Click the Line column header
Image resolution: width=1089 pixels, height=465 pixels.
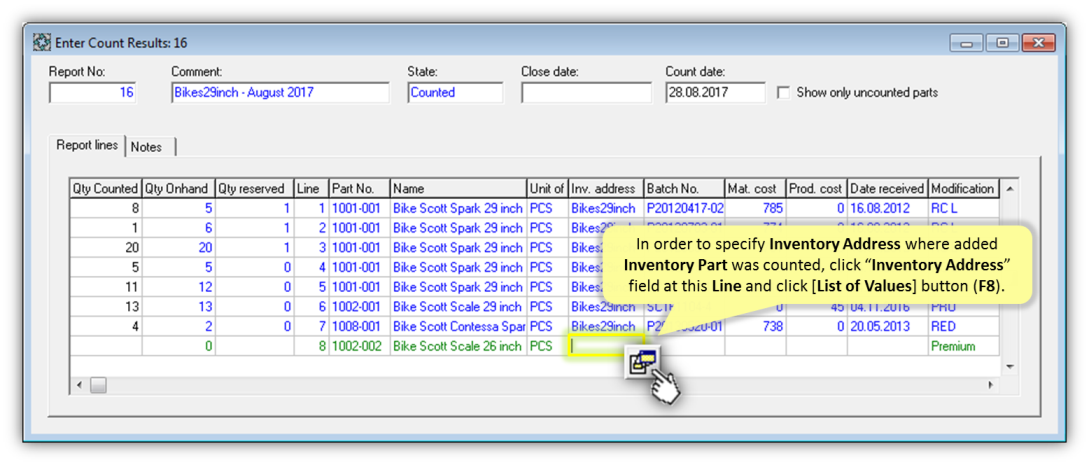[311, 189]
